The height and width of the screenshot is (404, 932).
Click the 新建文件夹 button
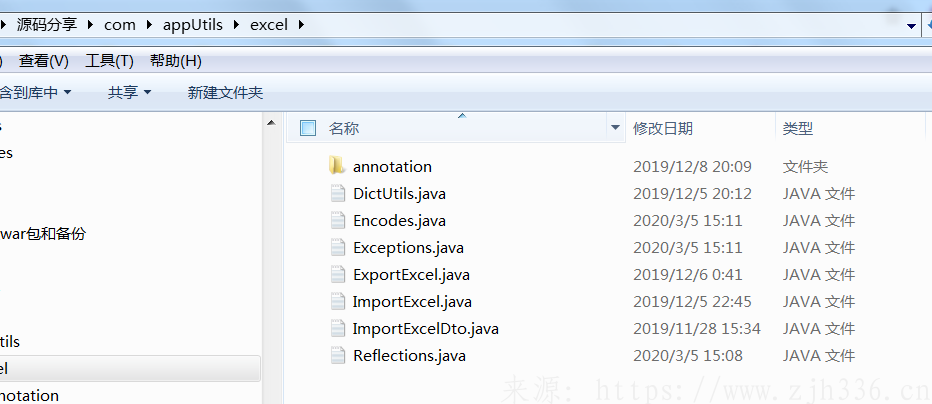tap(225, 92)
